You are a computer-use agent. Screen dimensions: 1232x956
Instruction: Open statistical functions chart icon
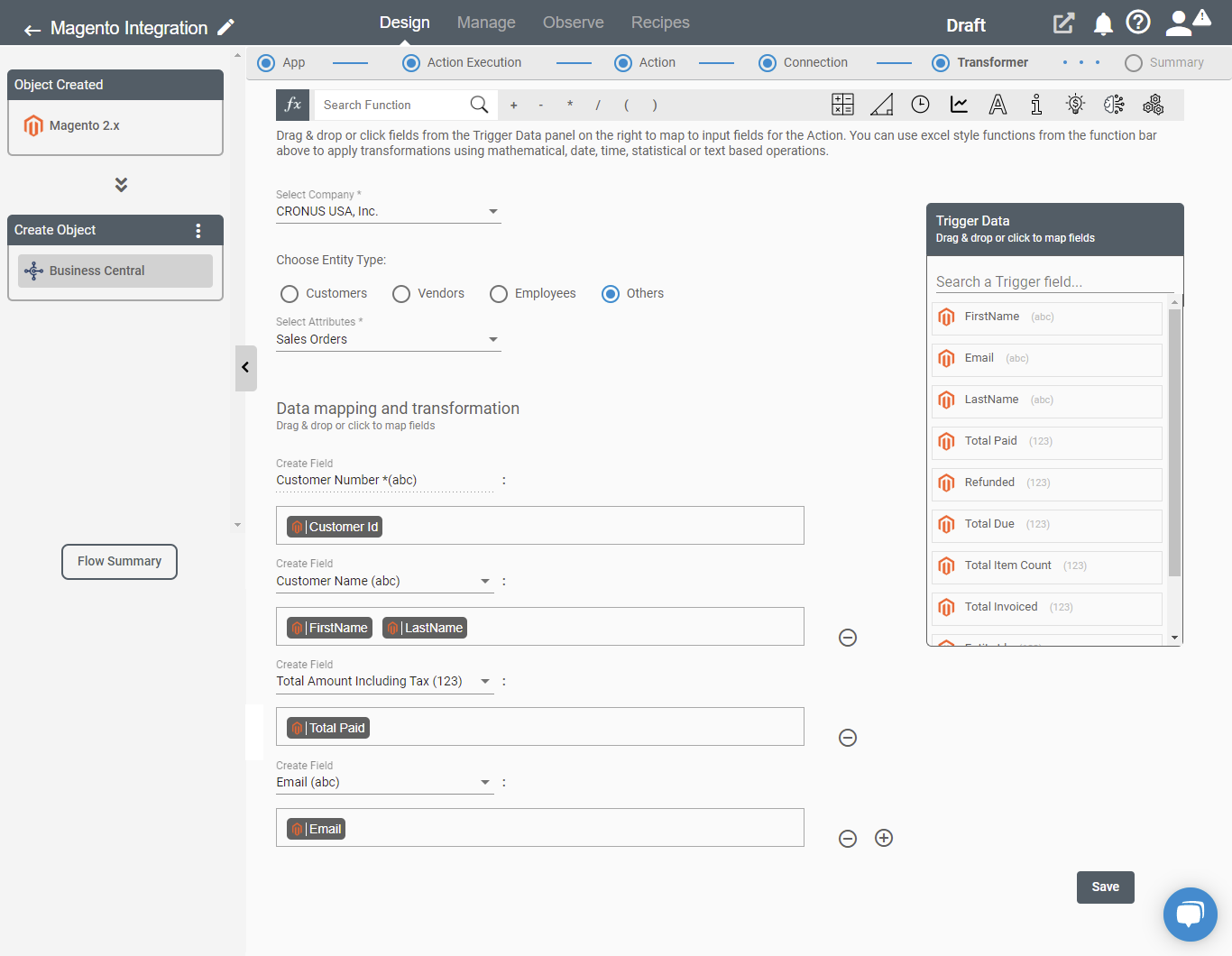pos(960,105)
